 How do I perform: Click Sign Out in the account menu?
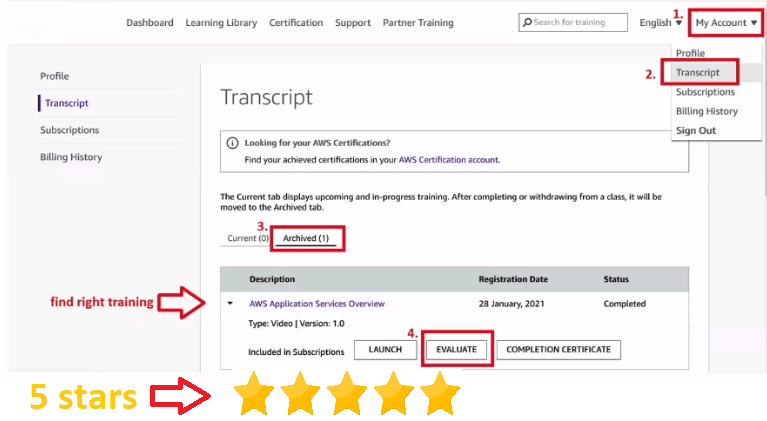696,131
